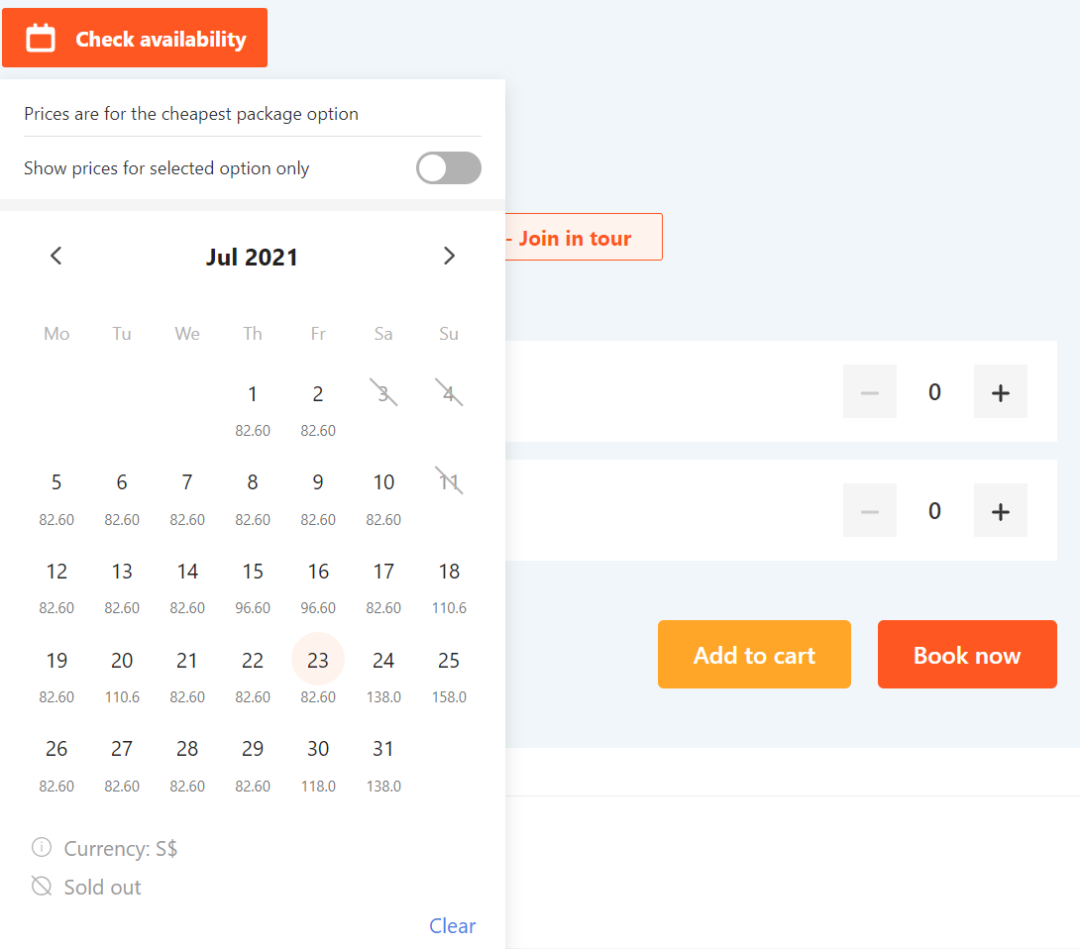Choose July 13 date
Screen dimensions: 1080x949
(x=122, y=587)
